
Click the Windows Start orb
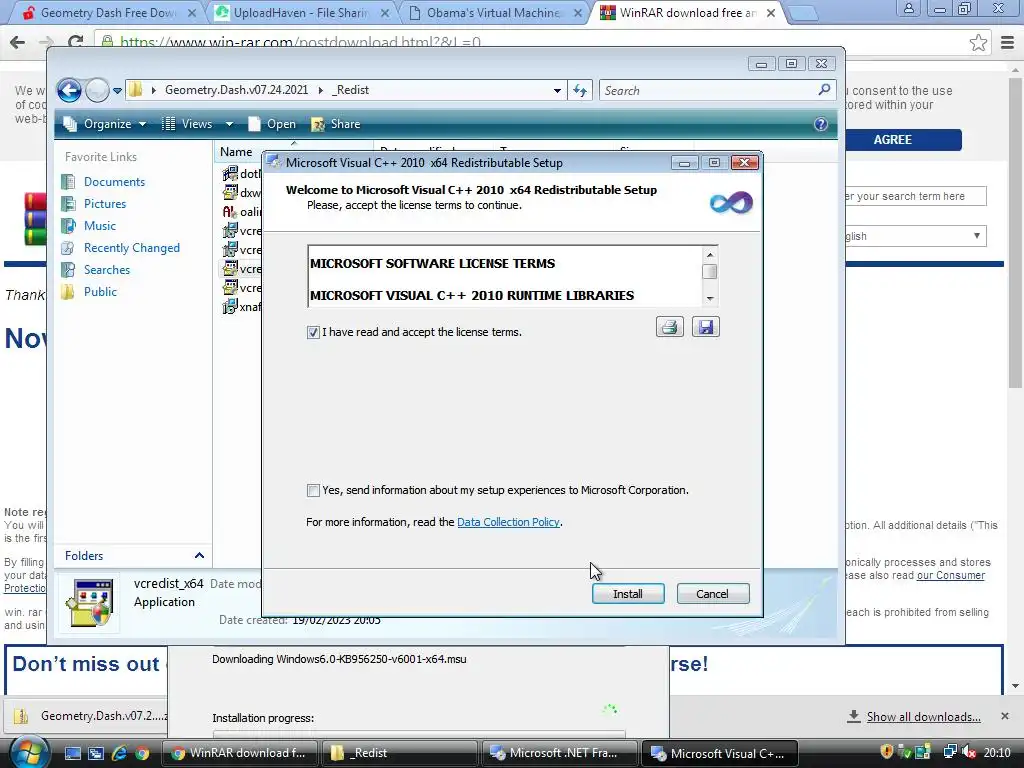(x=29, y=752)
